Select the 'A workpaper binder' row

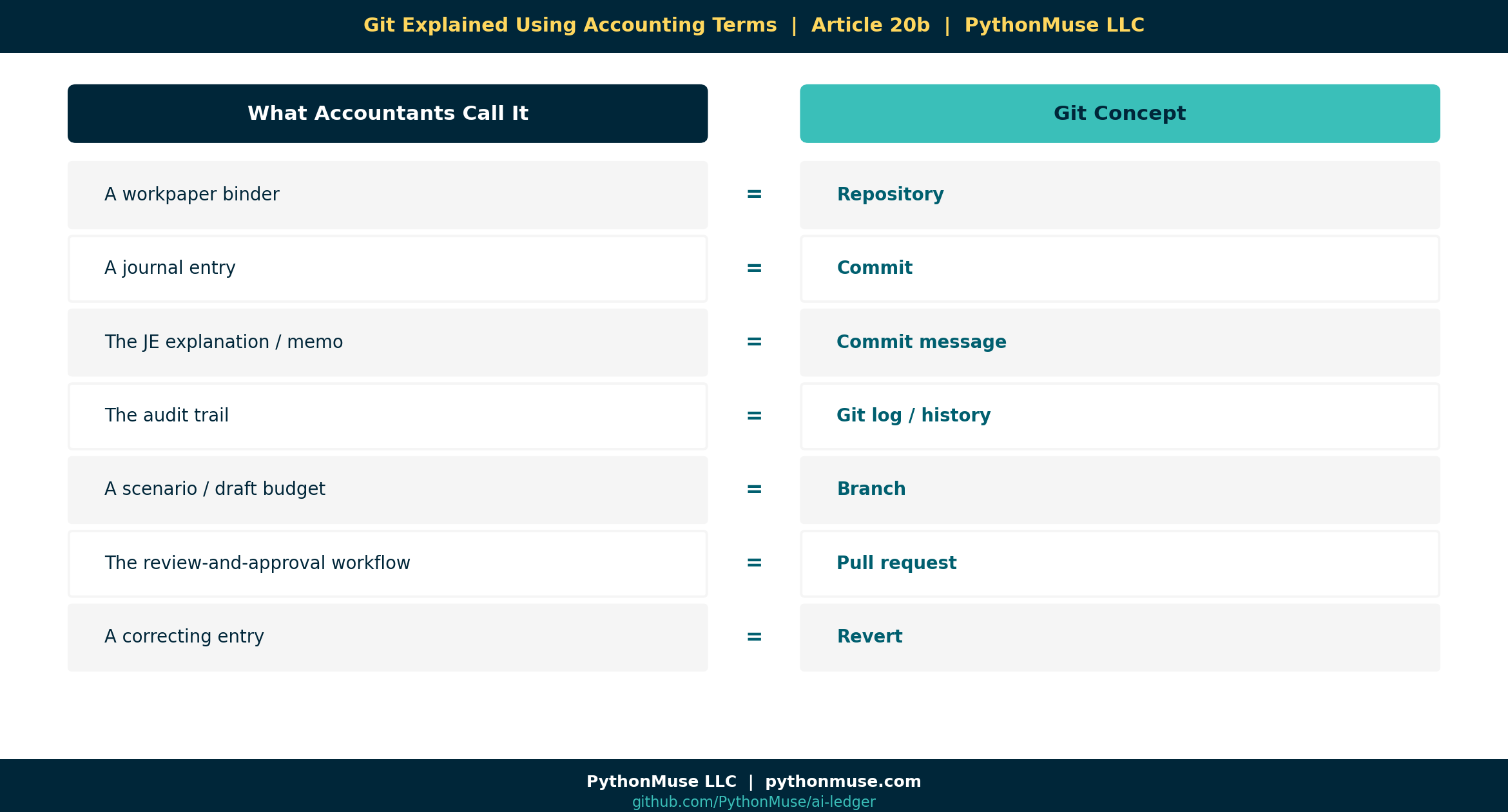[x=387, y=195]
